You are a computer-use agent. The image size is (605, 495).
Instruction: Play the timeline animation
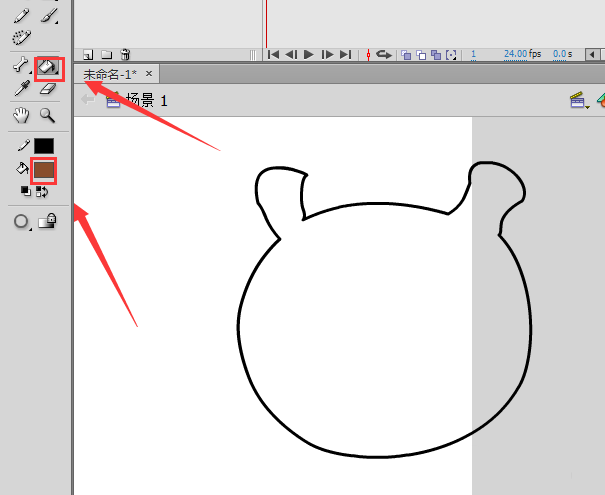(x=309, y=54)
